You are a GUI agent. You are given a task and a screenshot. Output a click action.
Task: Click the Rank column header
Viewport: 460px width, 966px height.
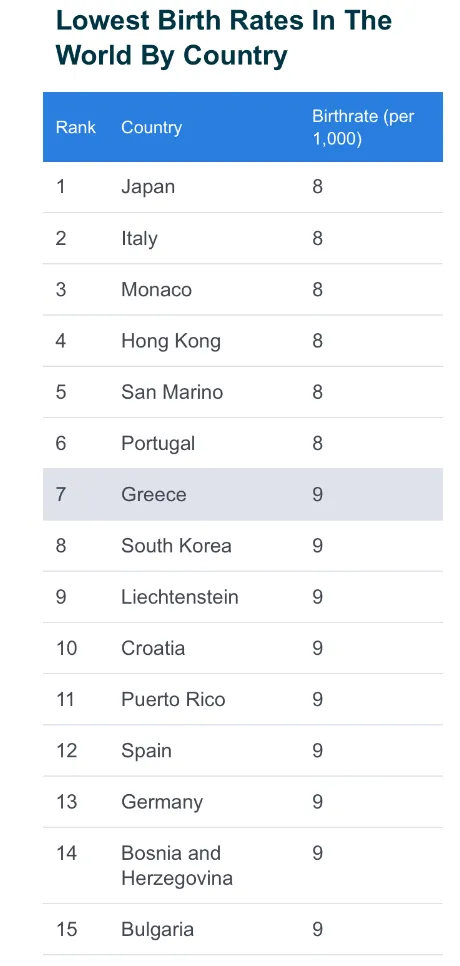76,128
